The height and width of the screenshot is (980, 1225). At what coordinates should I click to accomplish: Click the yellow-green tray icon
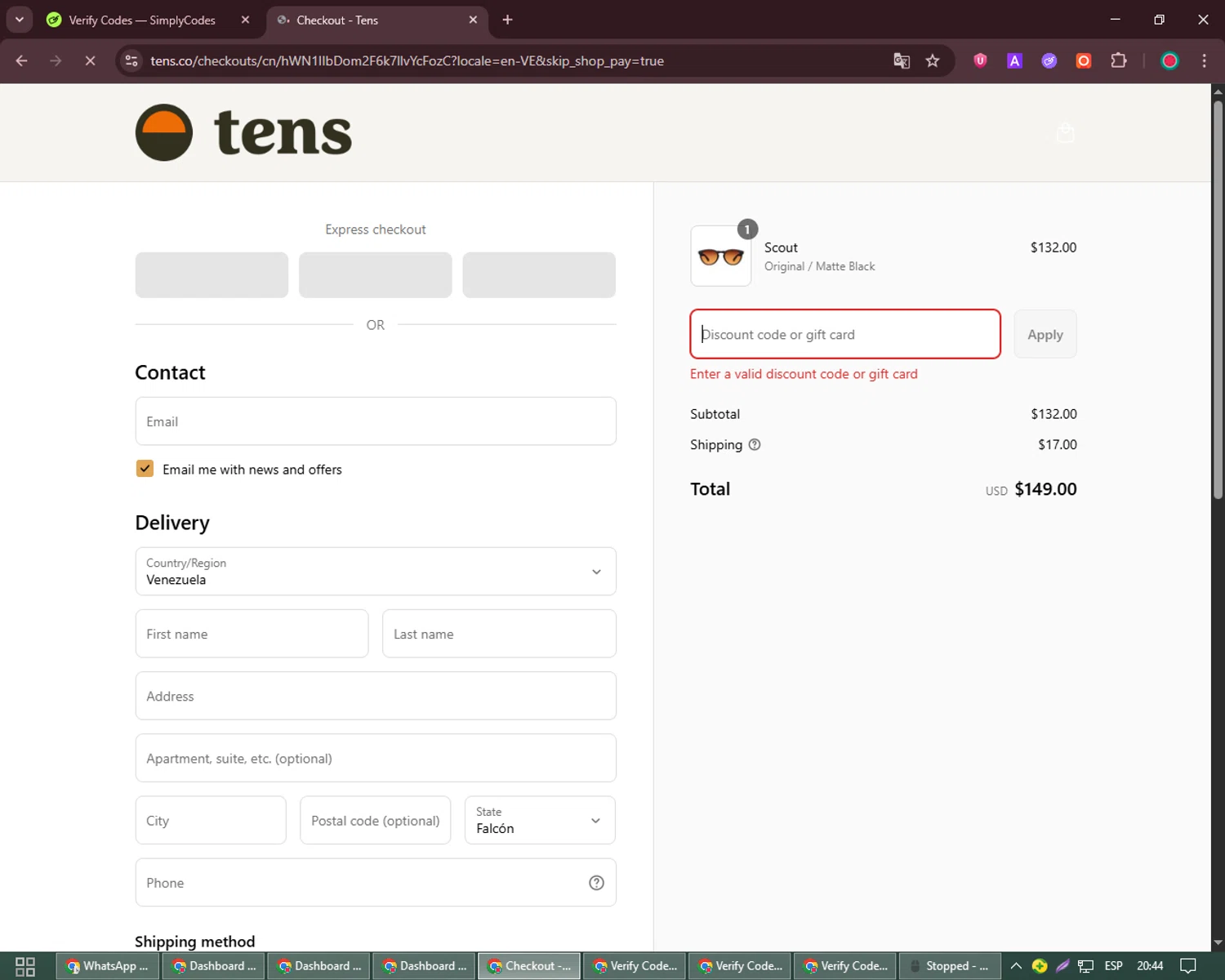point(1040,966)
